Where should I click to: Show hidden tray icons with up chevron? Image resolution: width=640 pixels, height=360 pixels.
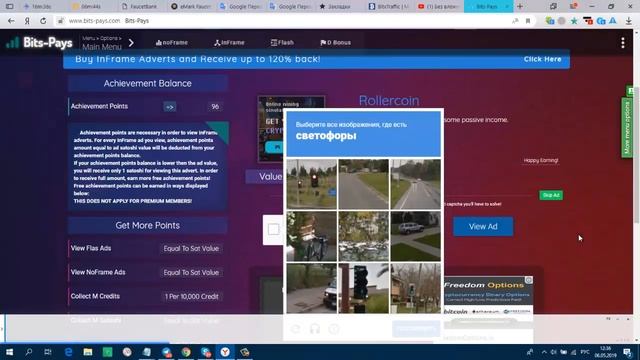coord(544,352)
